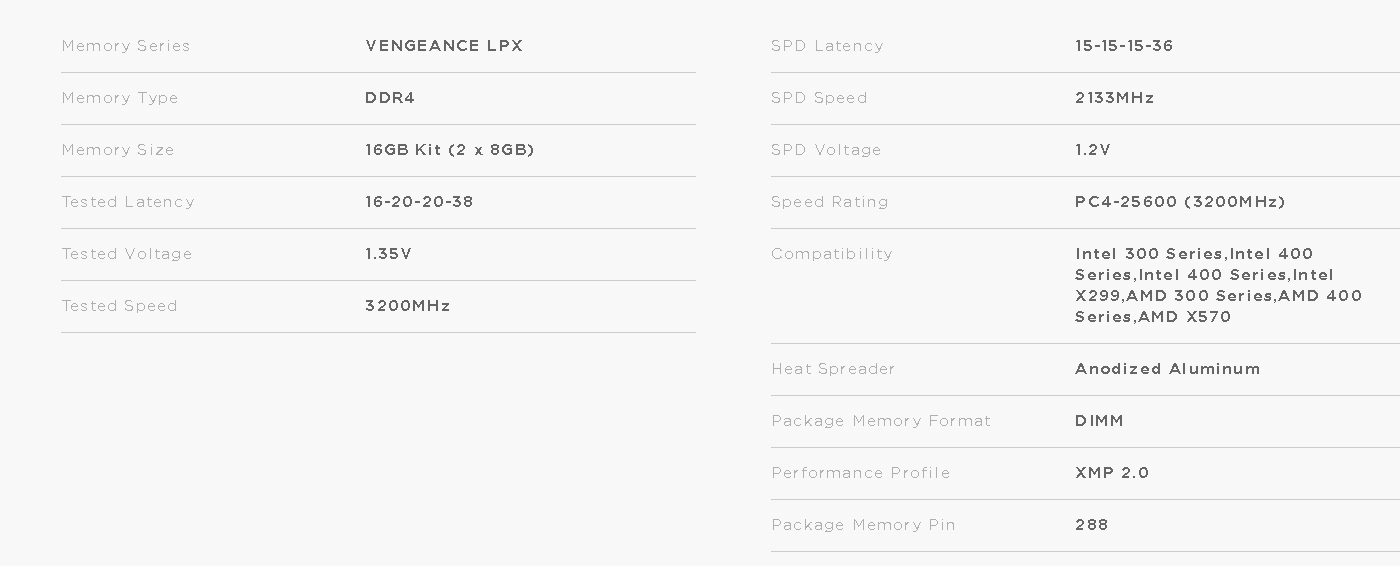Select the 15-15-15-36 SPD latency value
The image size is (1400, 566).
[x=1124, y=46]
